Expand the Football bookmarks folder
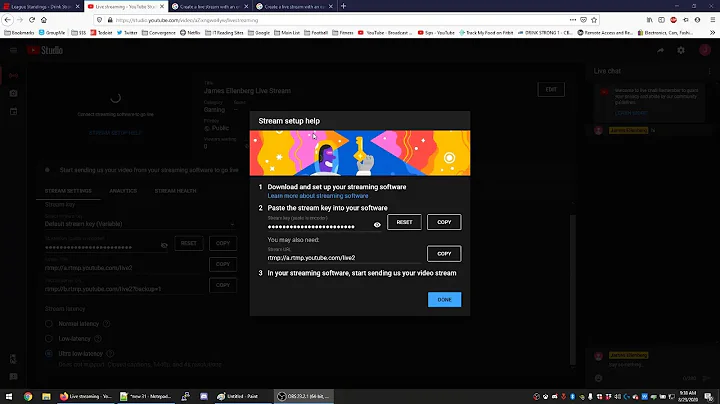This screenshot has height=404, width=720. (x=316, y=33)
